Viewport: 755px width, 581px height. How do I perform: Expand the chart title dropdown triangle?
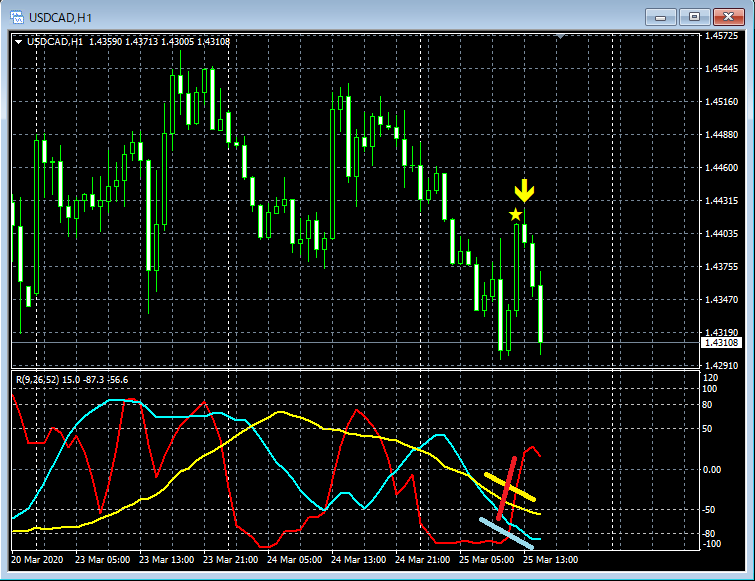19,42
